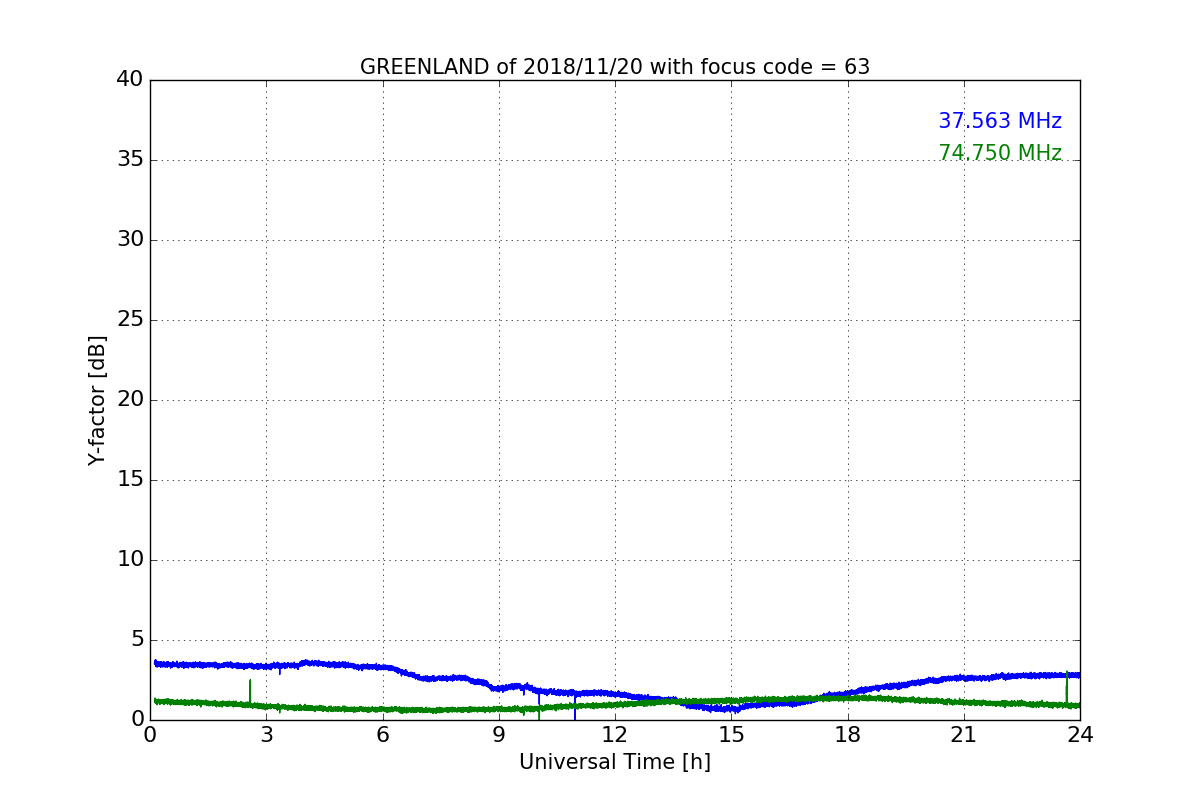
Task: Click the y-axis tick label 15
Action: [x=130, y=480]
